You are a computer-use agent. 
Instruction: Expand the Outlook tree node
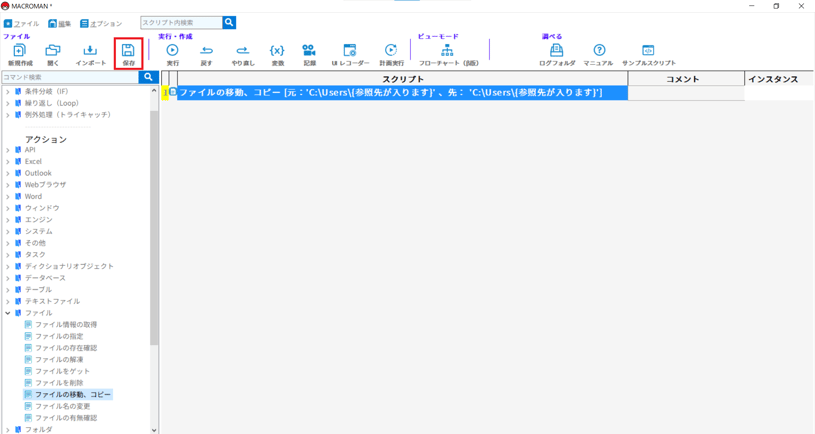8,173
